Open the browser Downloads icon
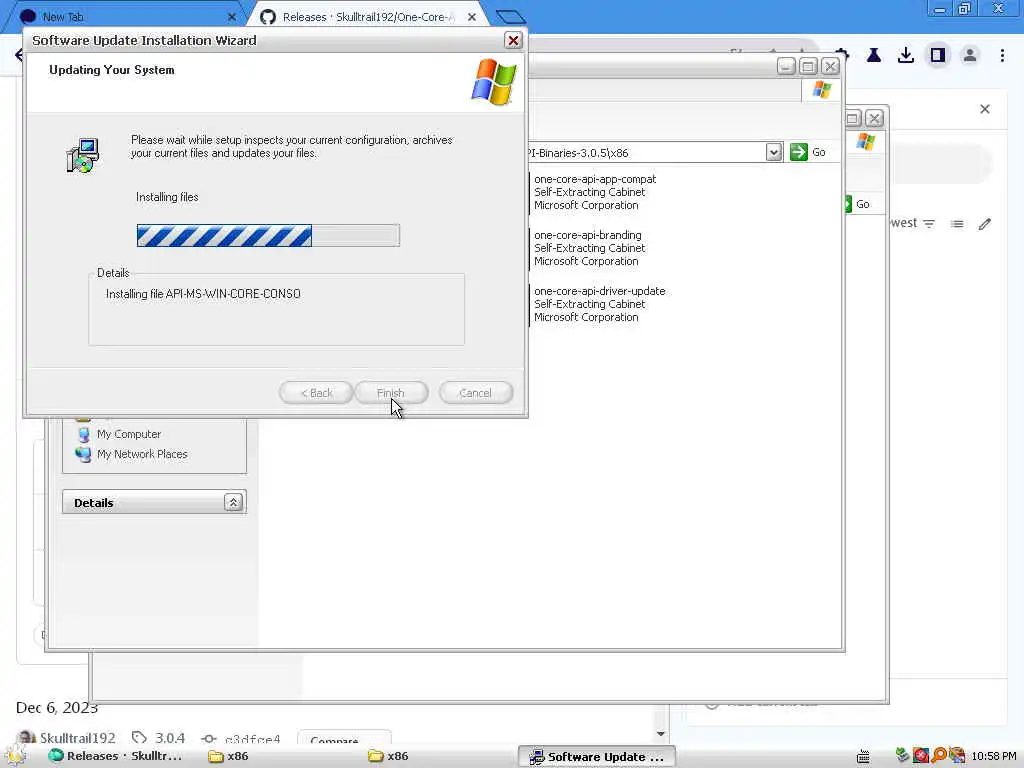 point(905,56)
